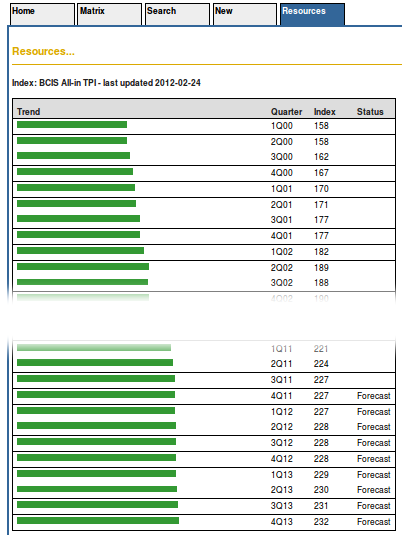402x535 pixels.
Task: Click the index value 182 for 1Q02
Action: click(321, 252)
